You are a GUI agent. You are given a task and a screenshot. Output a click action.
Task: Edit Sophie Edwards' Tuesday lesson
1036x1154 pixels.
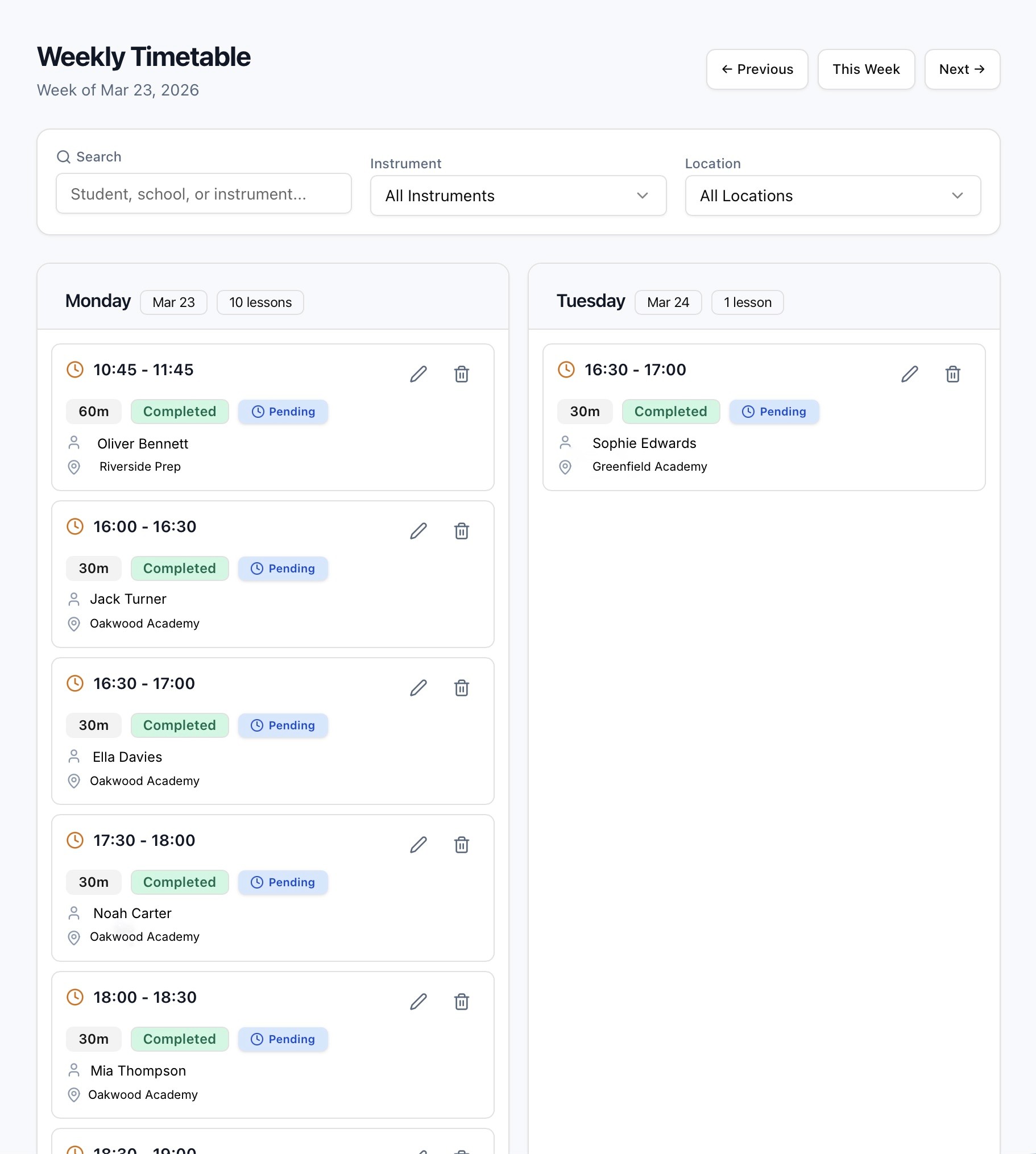pyautogui.click(x=909, y=374)
